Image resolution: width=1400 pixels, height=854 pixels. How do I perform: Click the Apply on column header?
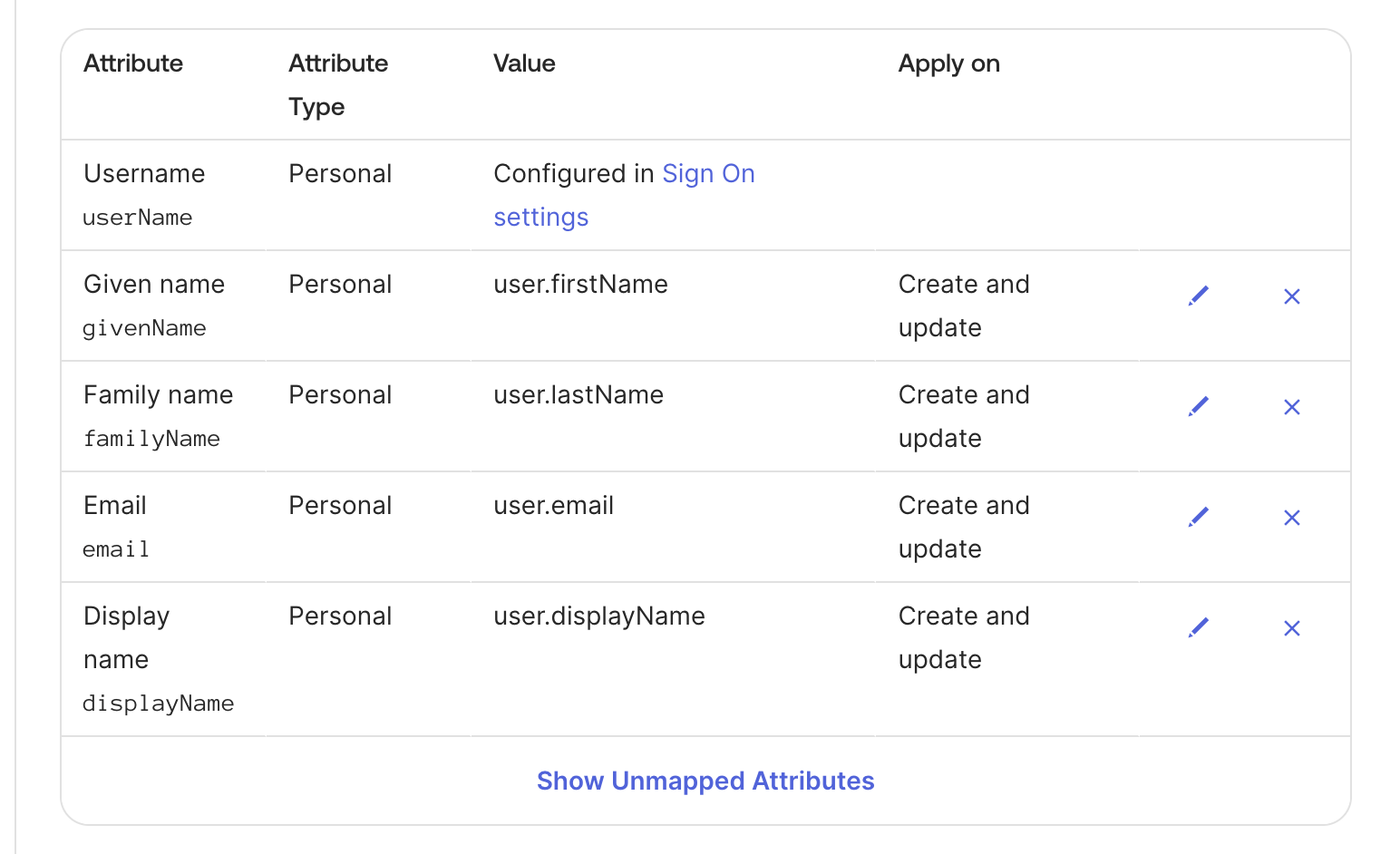tap(948, 63)
